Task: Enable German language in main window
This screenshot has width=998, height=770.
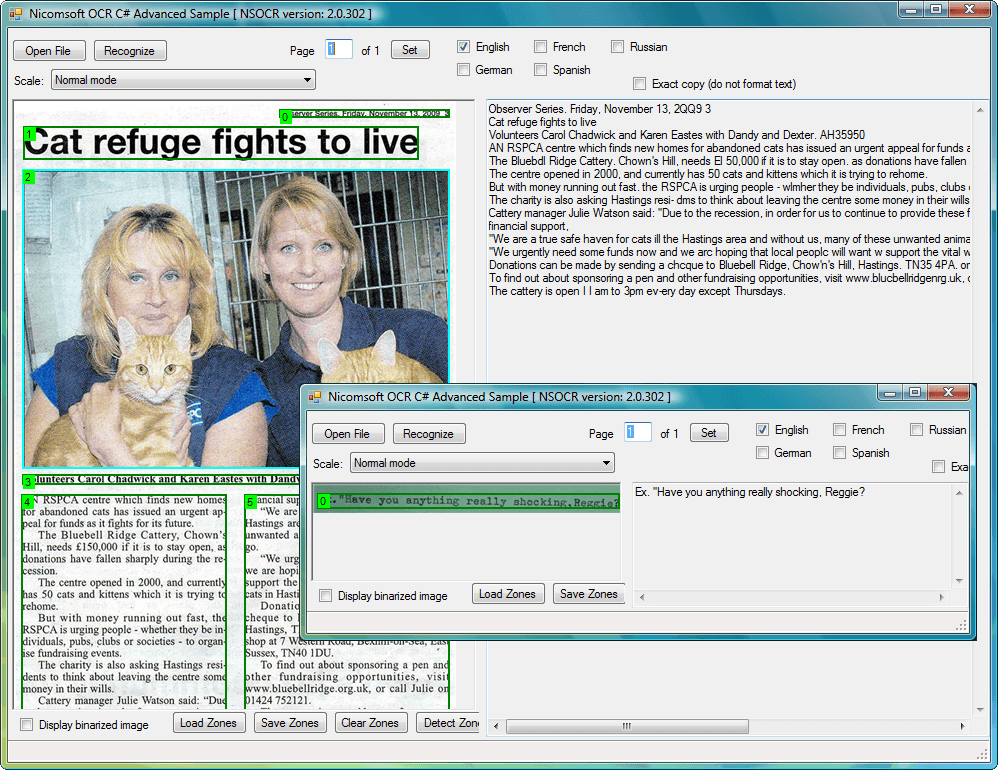Action: tap(463, 69)
